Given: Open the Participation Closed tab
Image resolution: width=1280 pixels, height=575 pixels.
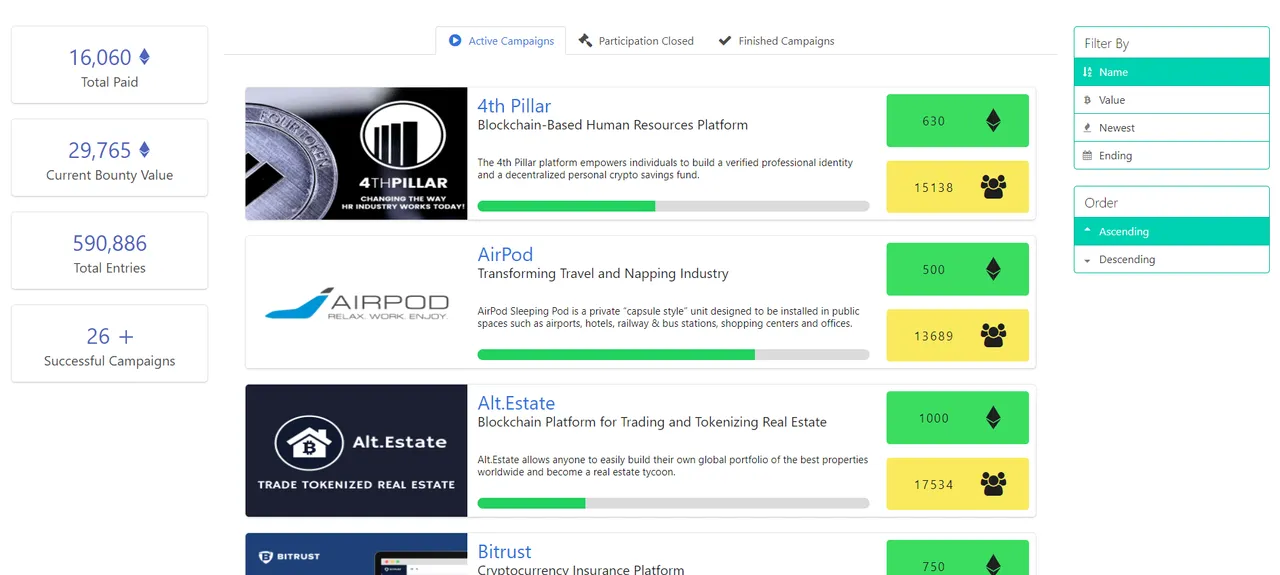Looking at the screenshot, I should 636,41.
